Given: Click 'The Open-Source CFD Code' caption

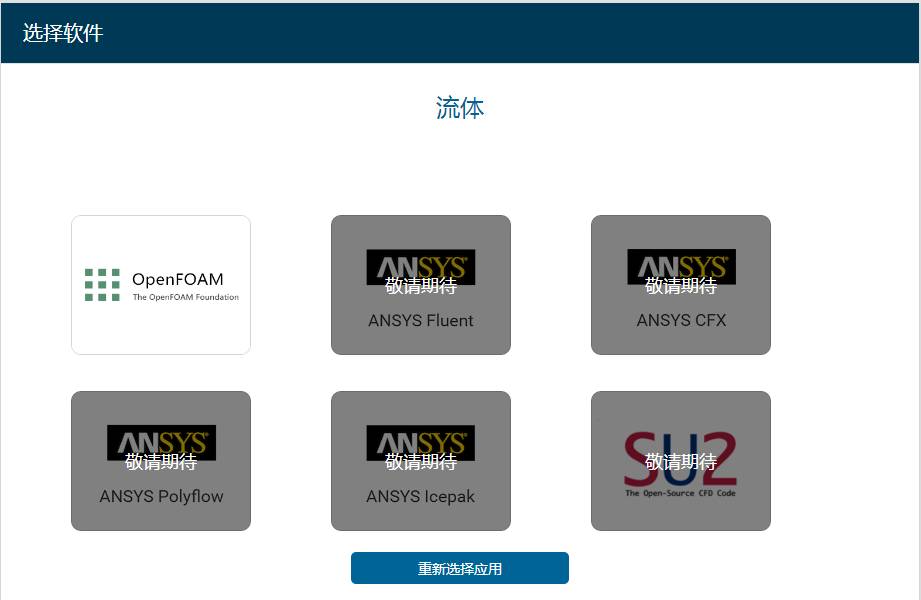Looking at the screenshot, I should 681,493.
